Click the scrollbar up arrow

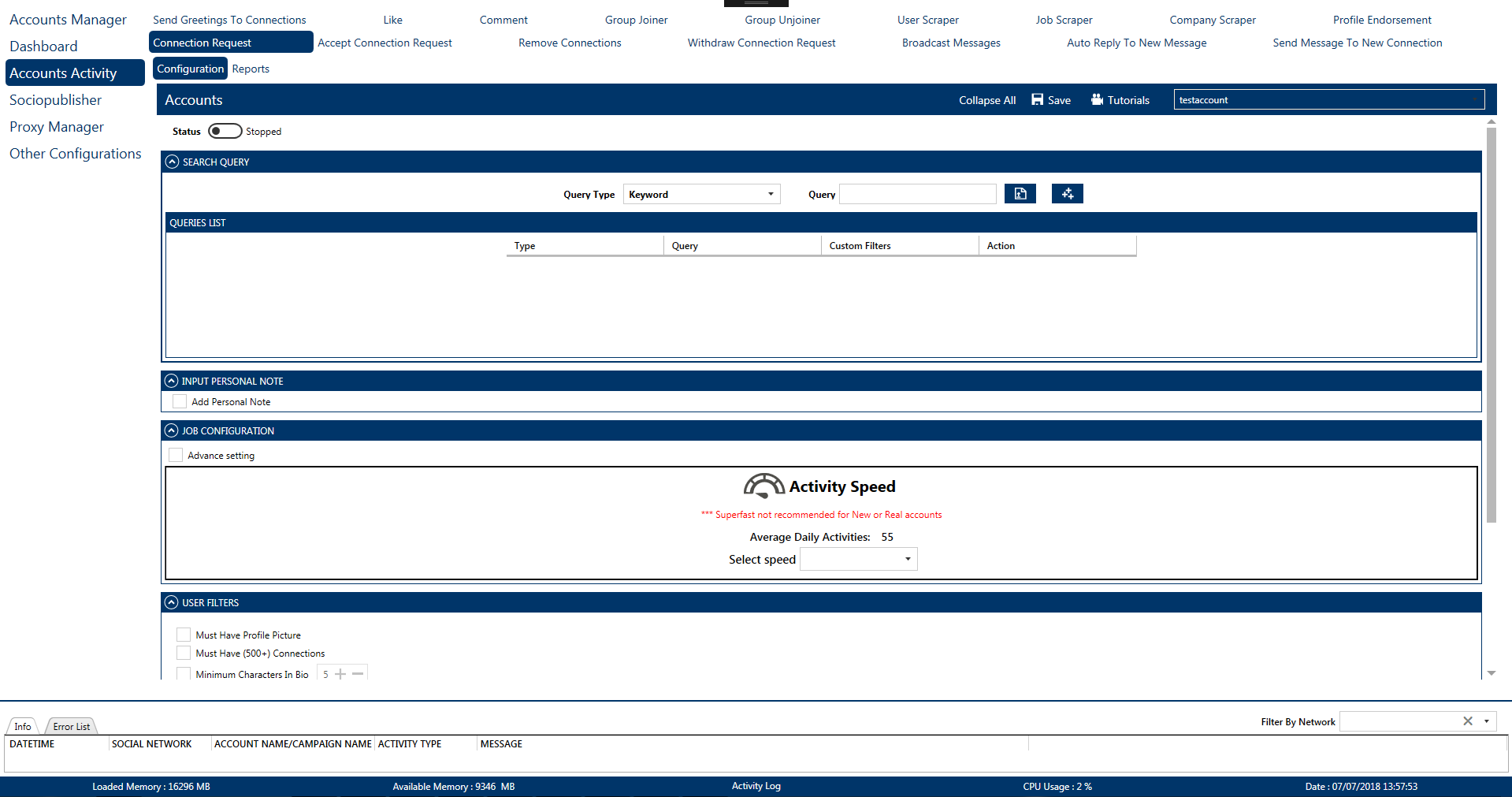coord(1491,122)
